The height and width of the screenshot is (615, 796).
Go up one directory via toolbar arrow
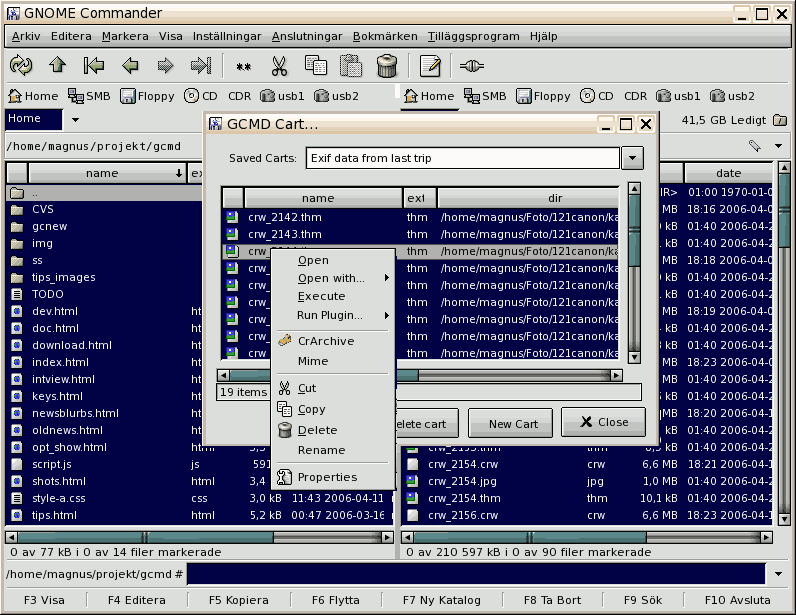click(57, 65)
